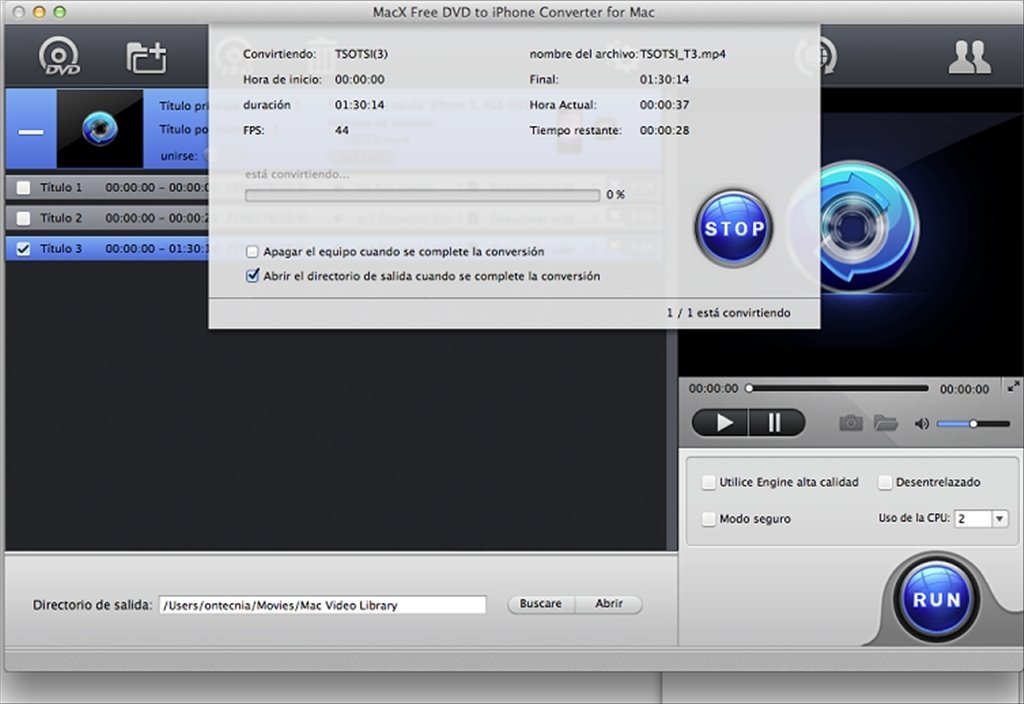
Task: Click the Buscare button
Action: point(541,604)
